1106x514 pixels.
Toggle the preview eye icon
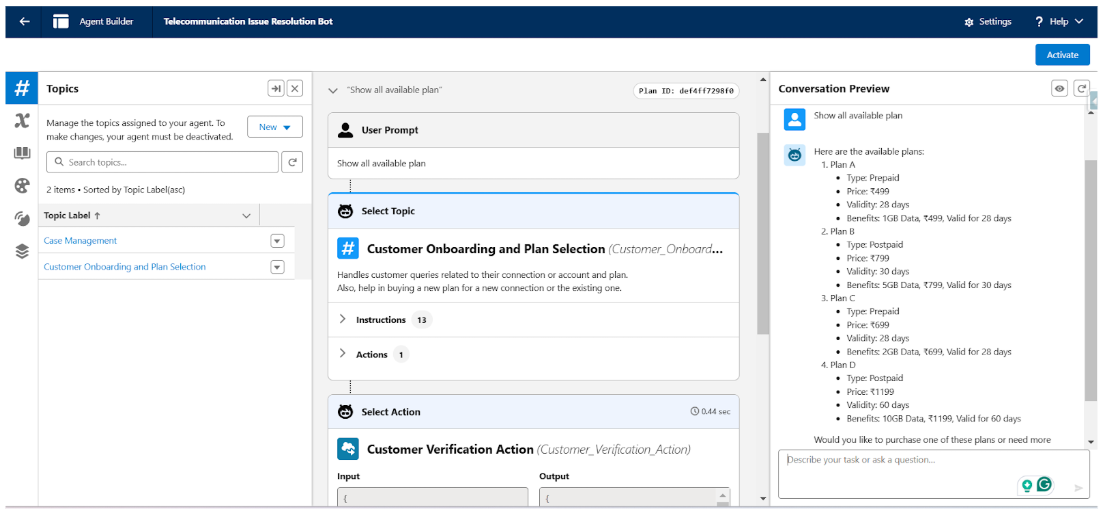click(1059, 89)
